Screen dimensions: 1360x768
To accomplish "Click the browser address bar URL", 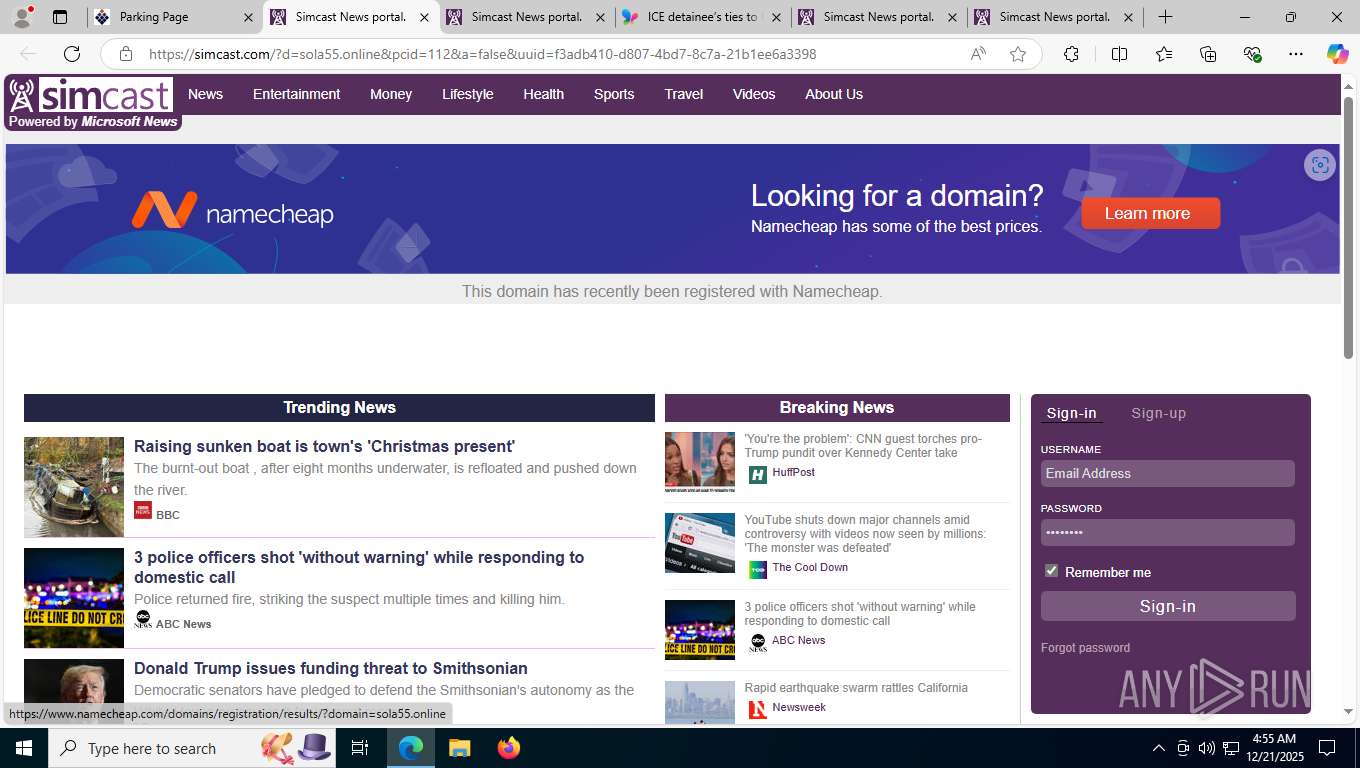I will click(x=482, y=54).
